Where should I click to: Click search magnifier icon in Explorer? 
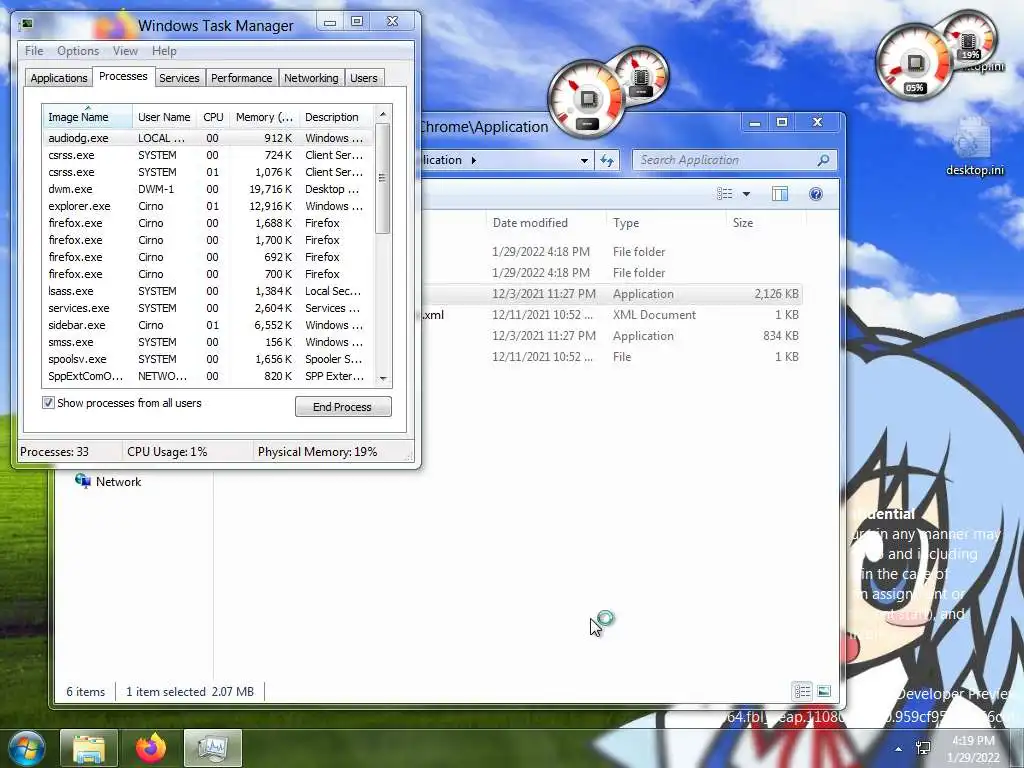824,160
